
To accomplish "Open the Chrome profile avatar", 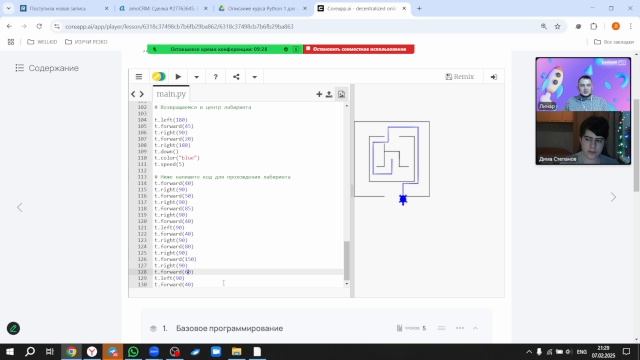I will (x=616, y=26).
